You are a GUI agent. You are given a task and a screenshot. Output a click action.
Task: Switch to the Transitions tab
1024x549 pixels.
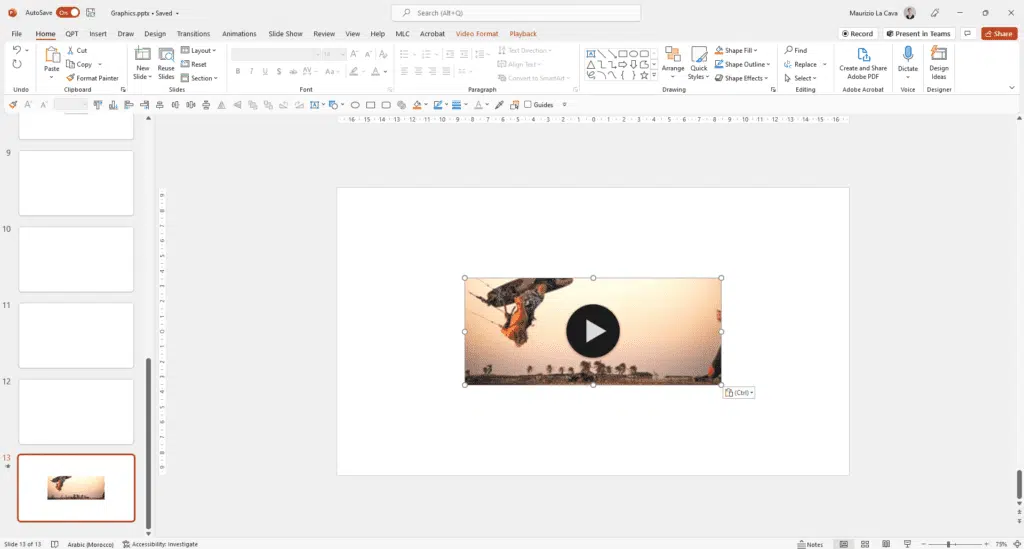pos(193,34)
